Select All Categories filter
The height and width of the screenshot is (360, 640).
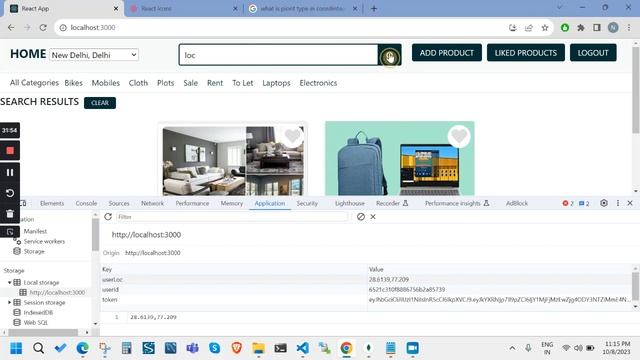34,83
